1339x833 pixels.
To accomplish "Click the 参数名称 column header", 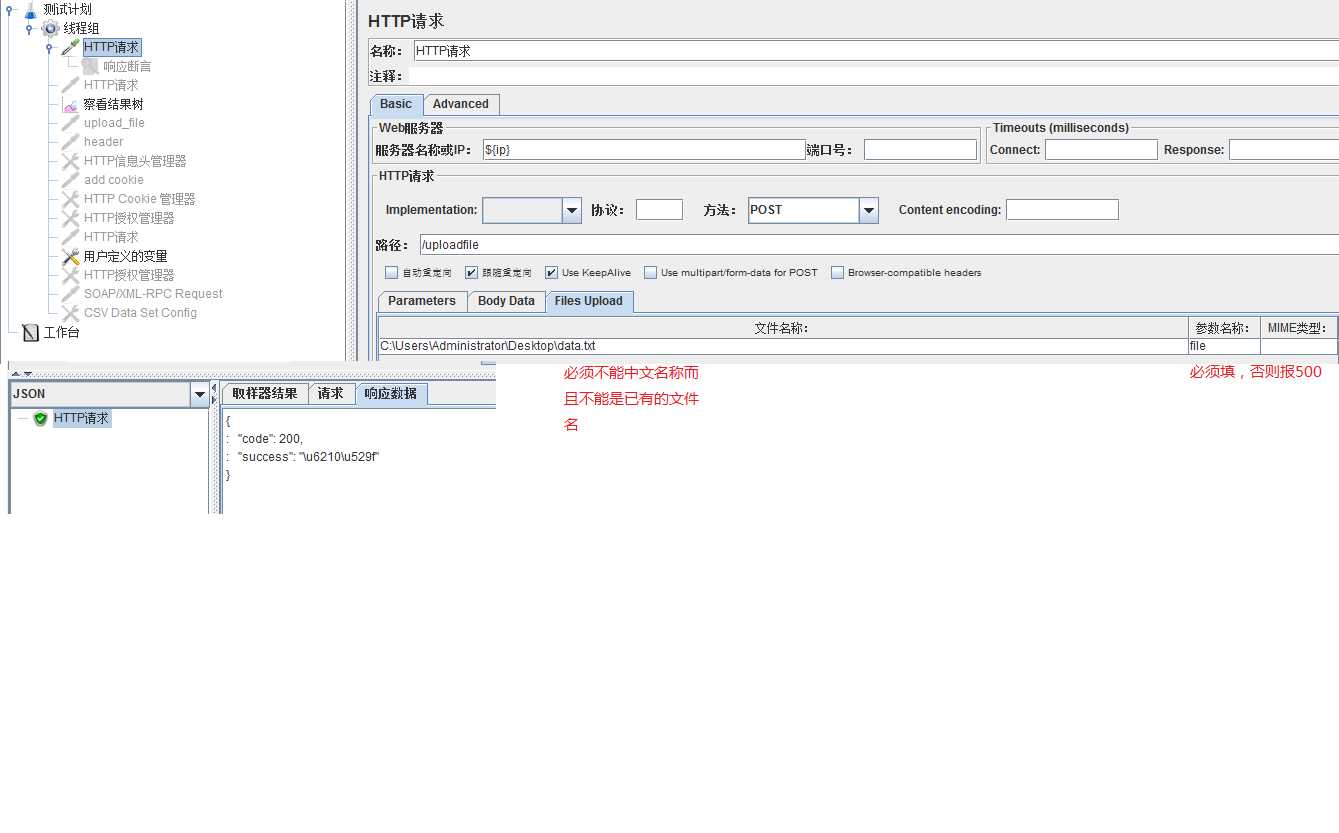I will click(1224, 328).
